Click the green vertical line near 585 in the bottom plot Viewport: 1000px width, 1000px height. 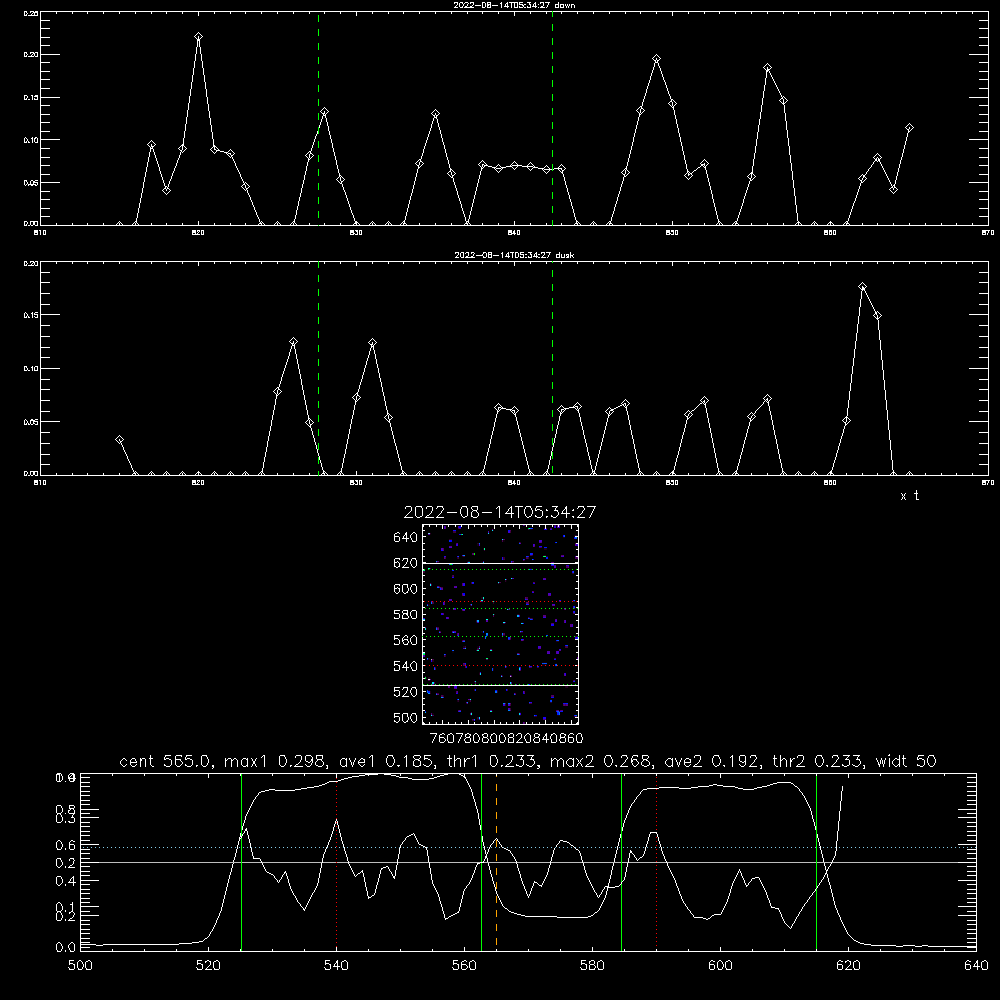coord(621,861)
